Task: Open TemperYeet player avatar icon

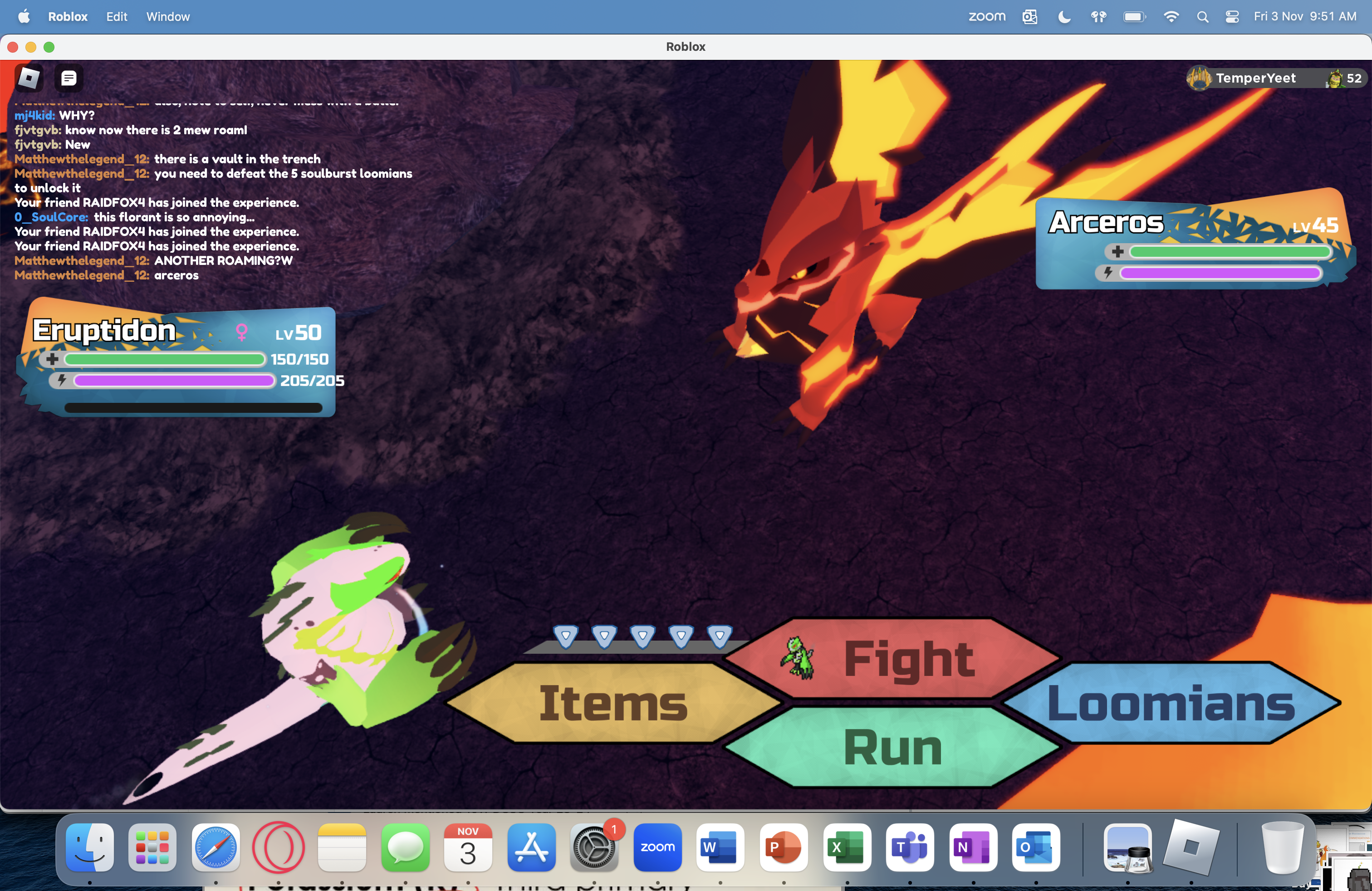Action: point(1200,78)
